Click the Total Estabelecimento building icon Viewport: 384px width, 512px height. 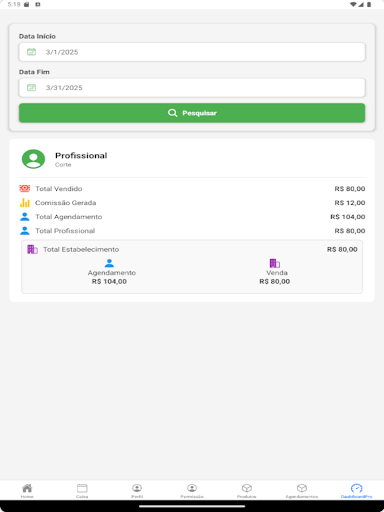pos(32,249)
